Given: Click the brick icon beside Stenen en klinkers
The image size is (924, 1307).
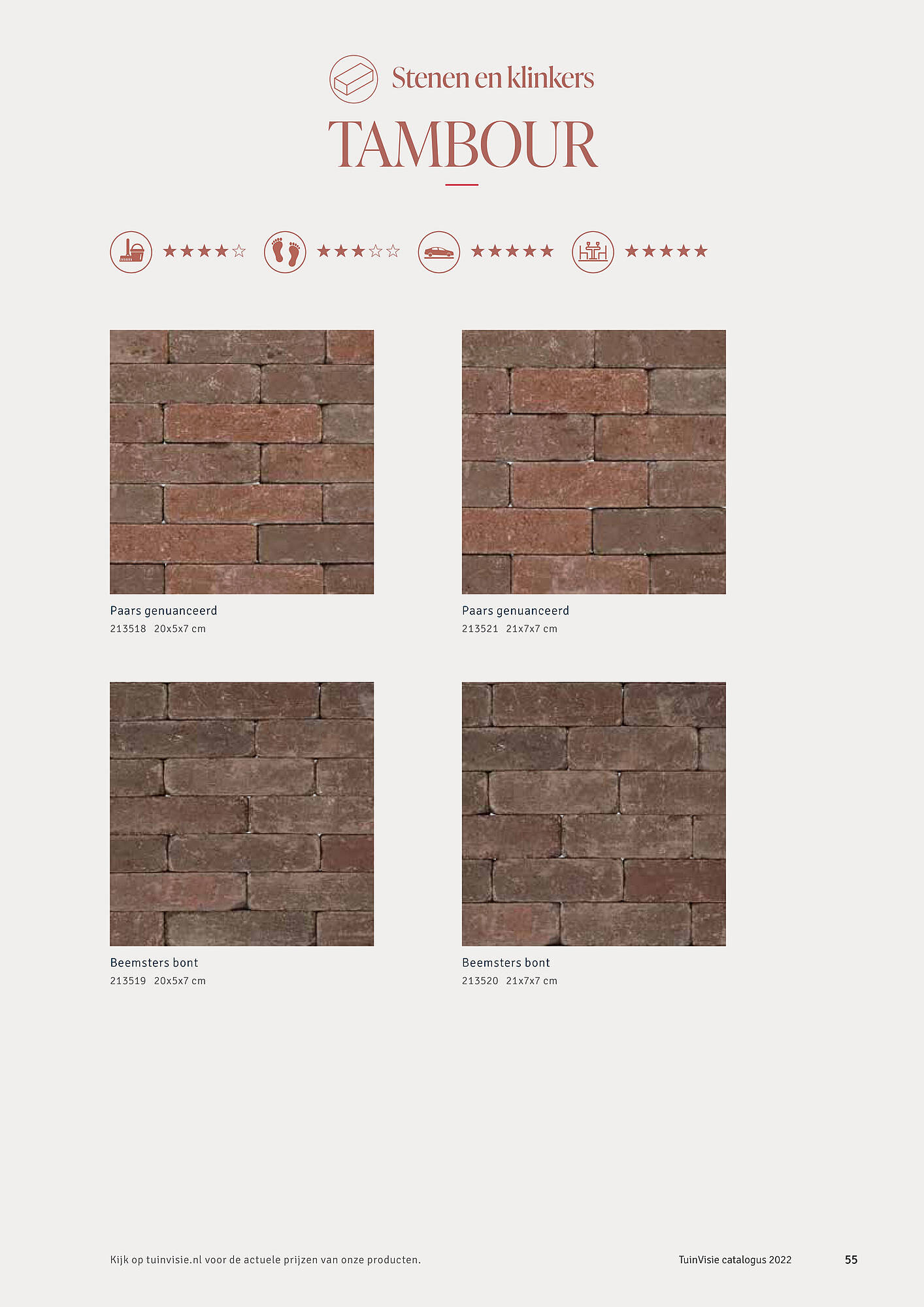Looking at the screenshot, I should [354, 79].
